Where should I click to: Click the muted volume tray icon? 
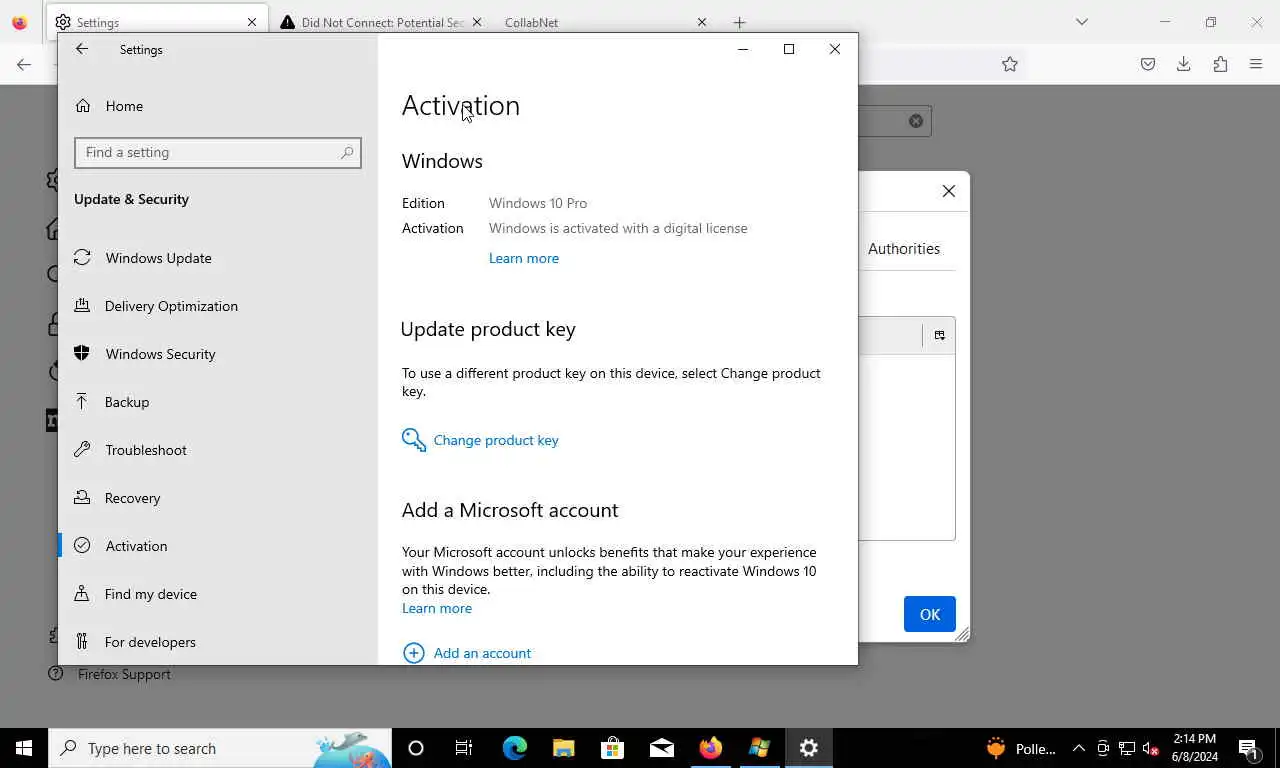click(x=1151, y=748)
